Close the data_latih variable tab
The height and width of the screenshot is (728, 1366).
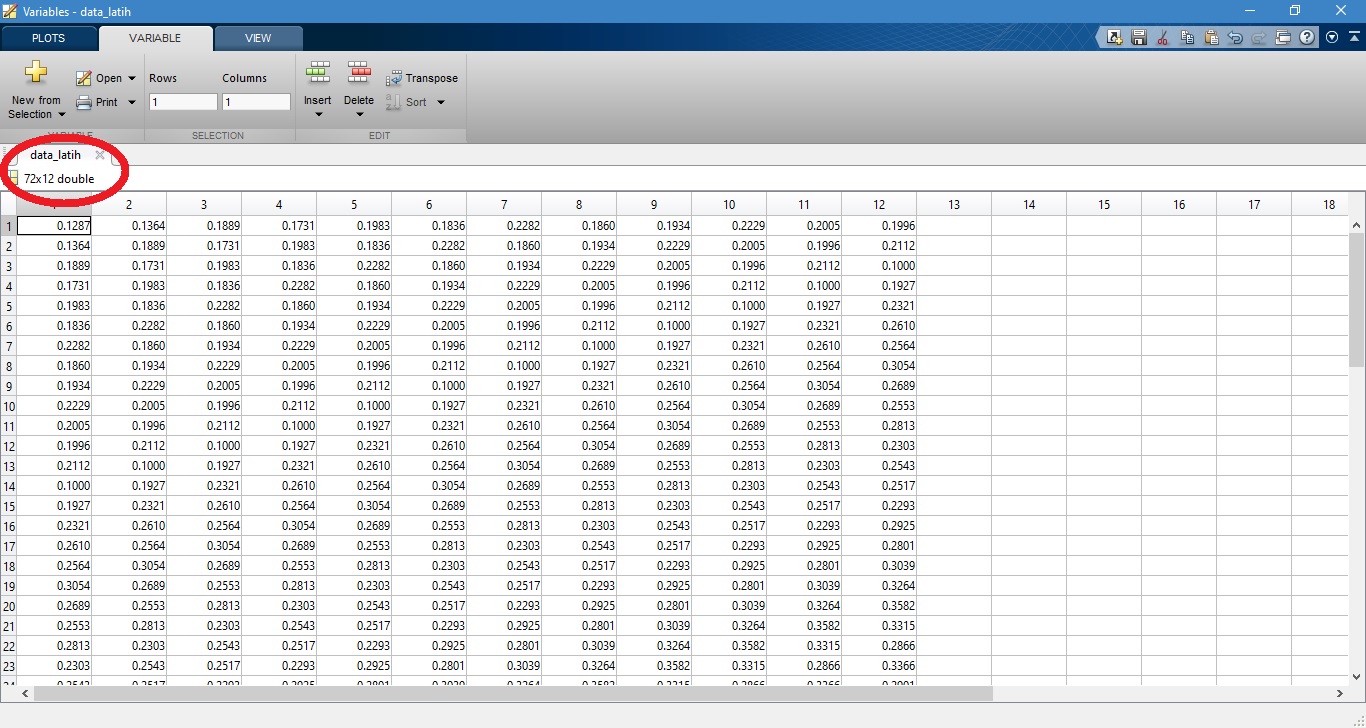click(100, 155)
